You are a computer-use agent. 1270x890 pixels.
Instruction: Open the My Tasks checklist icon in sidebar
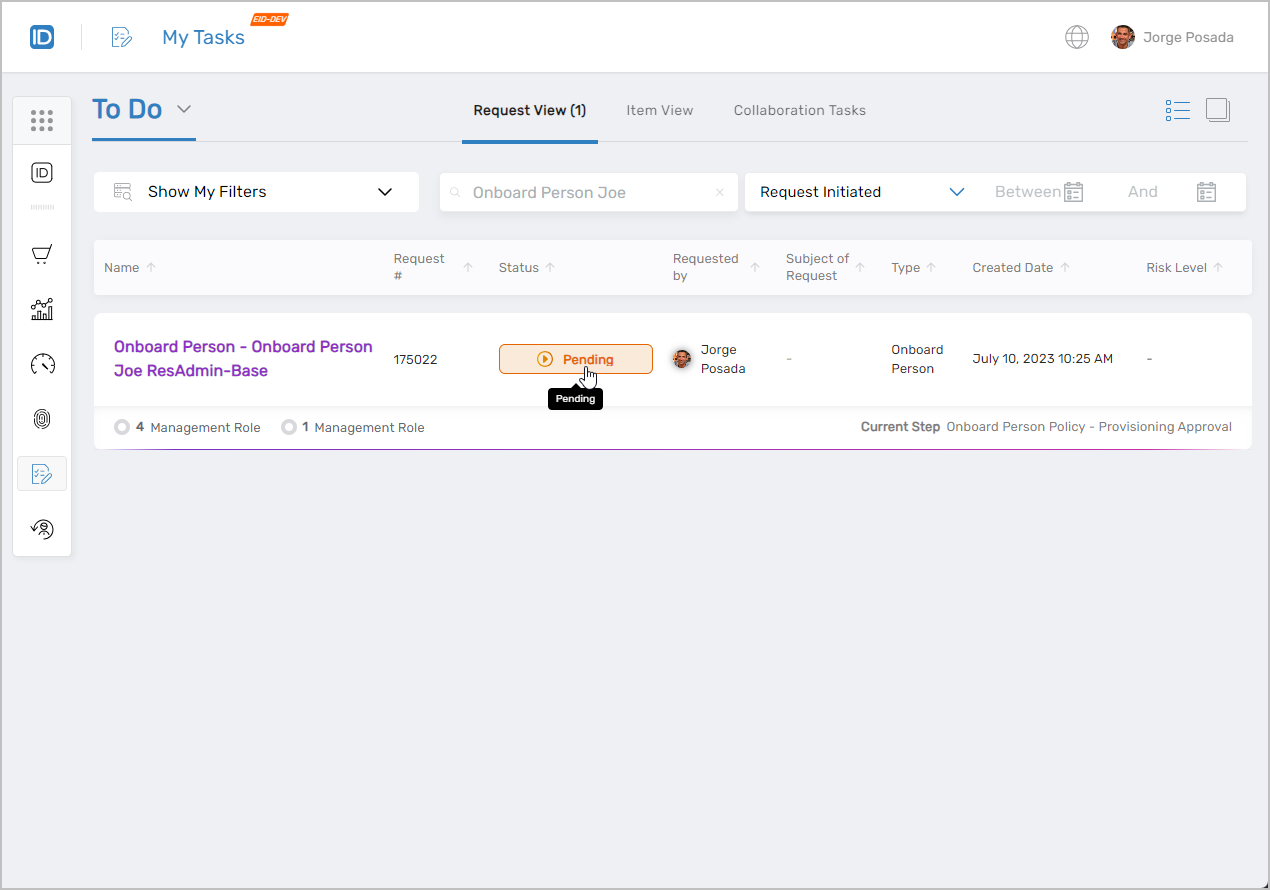point(41,473)
